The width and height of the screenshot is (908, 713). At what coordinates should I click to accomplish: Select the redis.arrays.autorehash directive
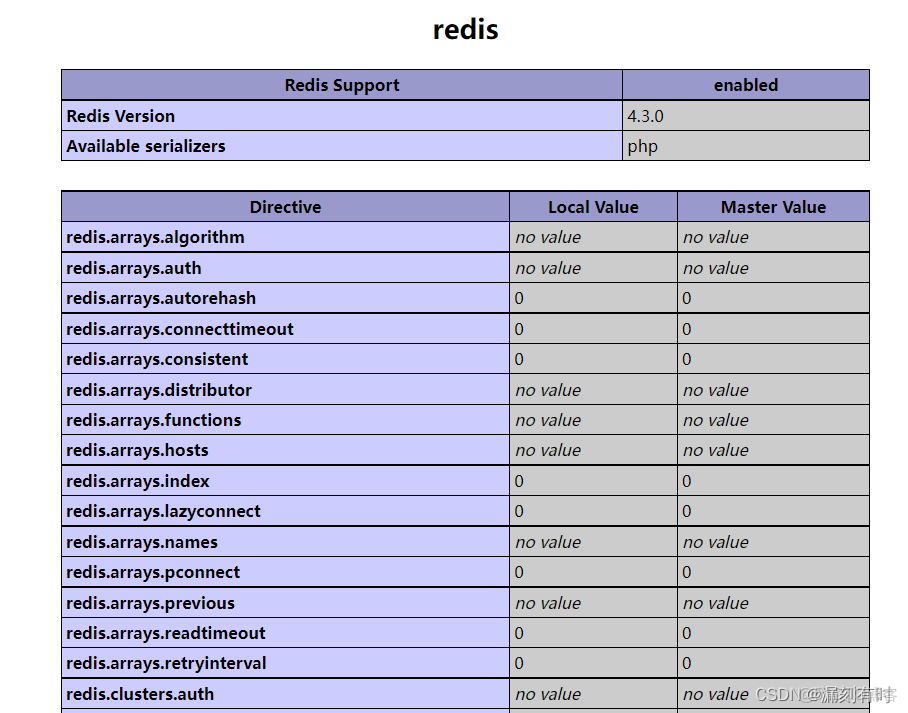coord(161,298)
